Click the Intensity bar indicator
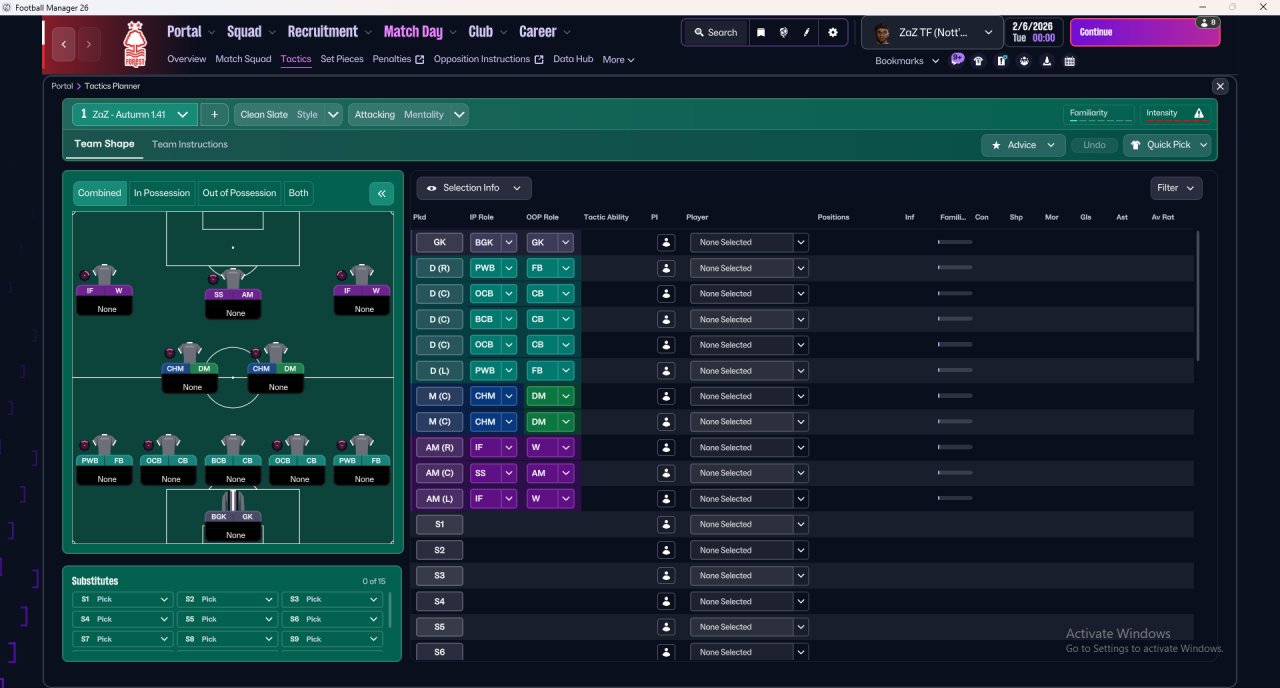 (1176, 114)
